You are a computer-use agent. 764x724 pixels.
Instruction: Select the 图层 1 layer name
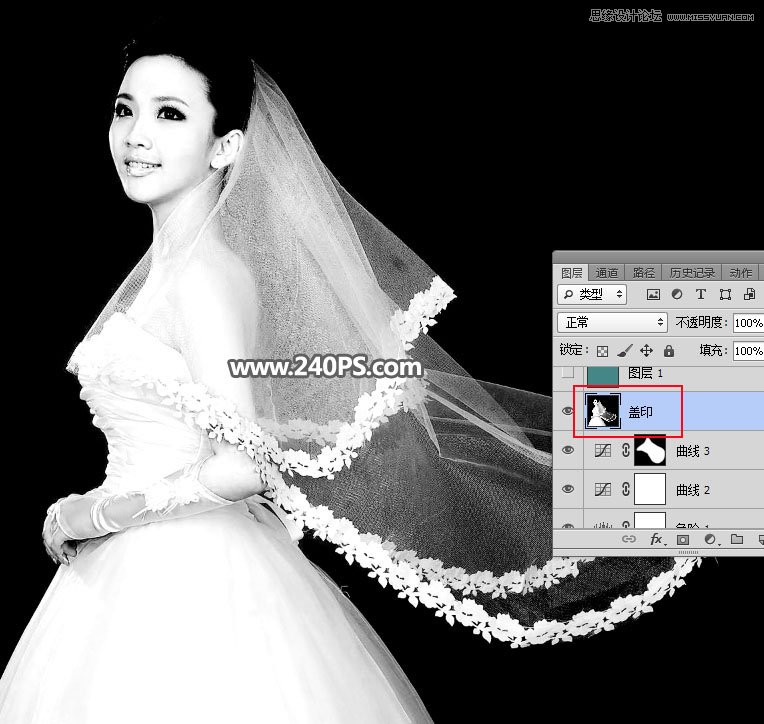point(645,373)
